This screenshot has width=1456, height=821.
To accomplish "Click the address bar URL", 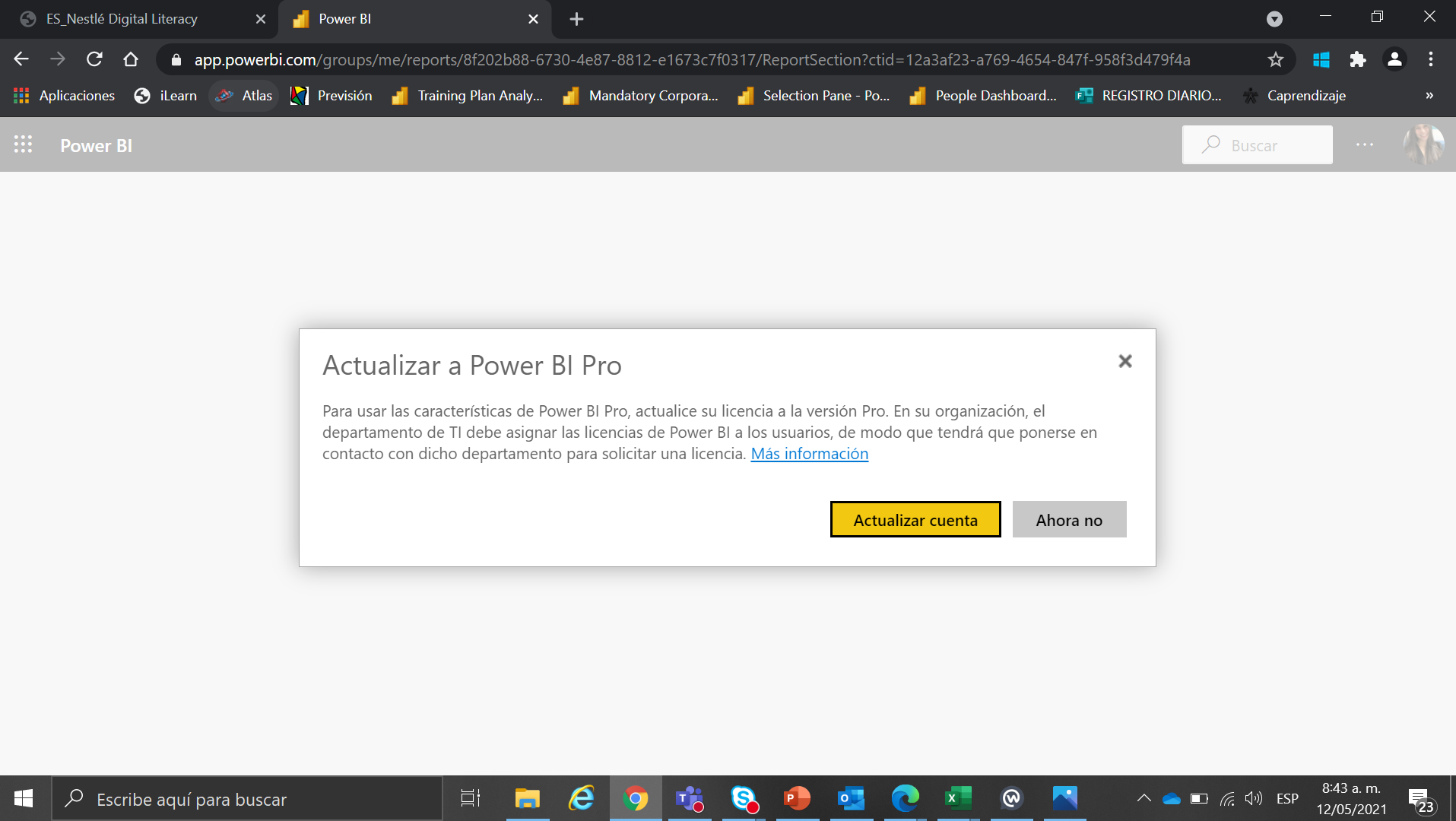I will (692, 59).
